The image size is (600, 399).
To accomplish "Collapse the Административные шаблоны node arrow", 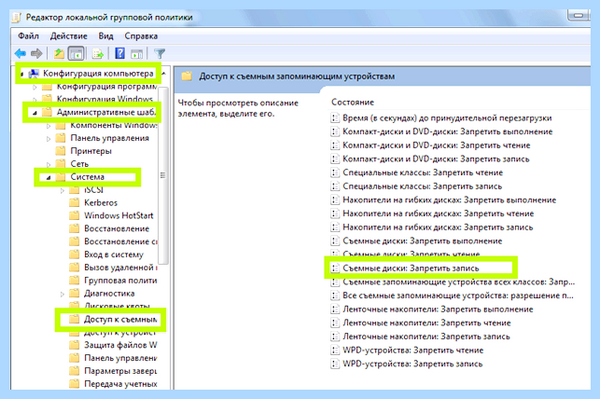I will tap(34, 113).
